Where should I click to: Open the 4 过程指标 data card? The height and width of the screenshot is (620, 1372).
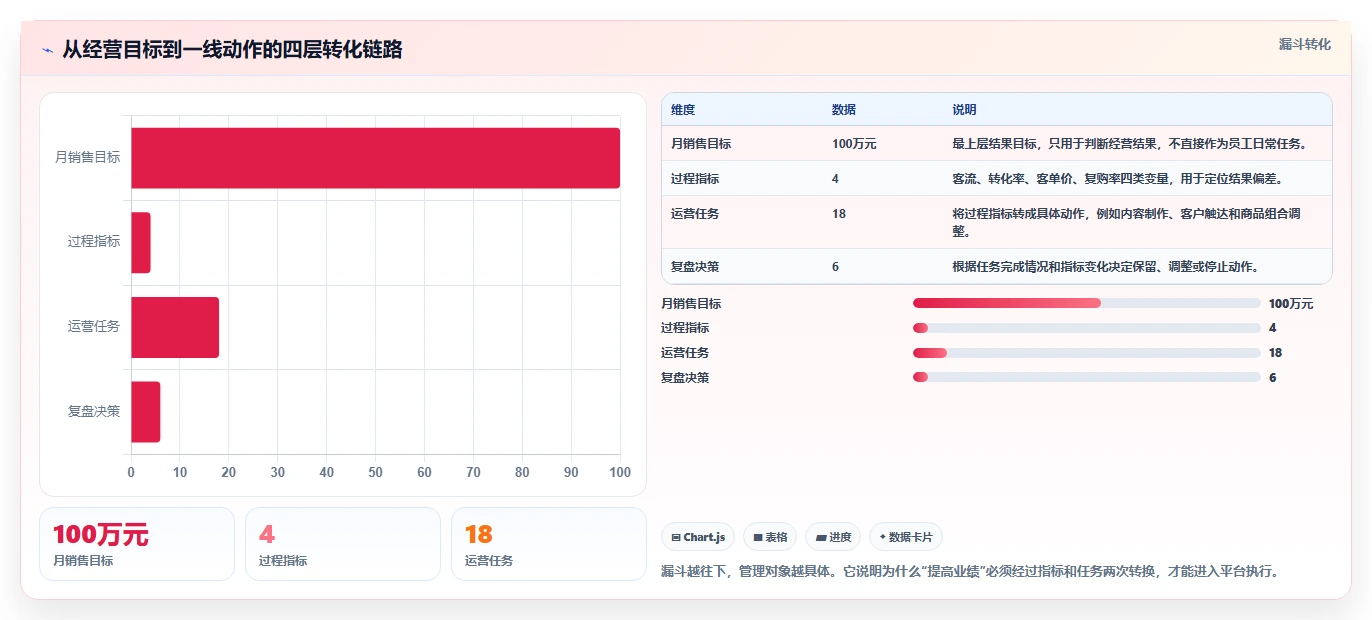click(343, 544)
